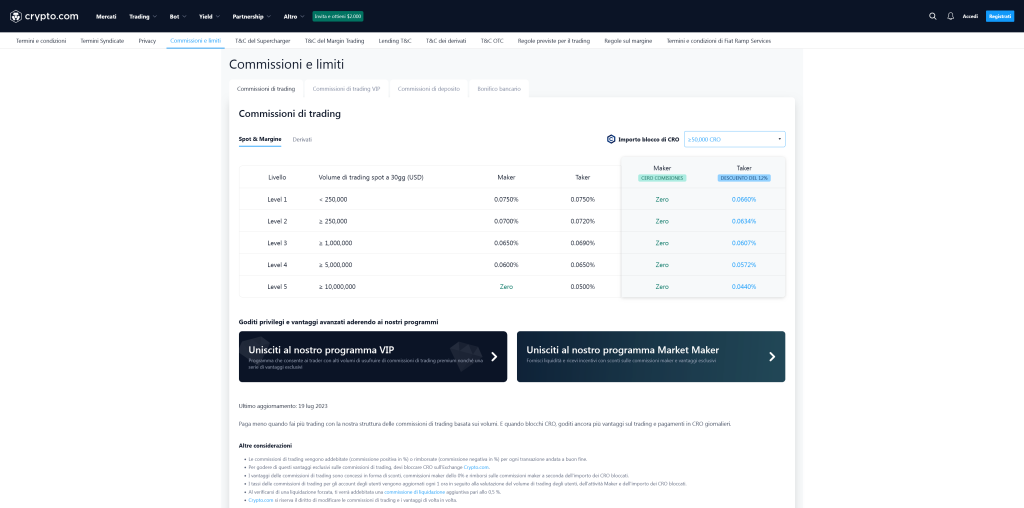This screenshot has width=1024, height=508.
Task: Follow the commissione di liquidazione link
Action: [415, 492]
